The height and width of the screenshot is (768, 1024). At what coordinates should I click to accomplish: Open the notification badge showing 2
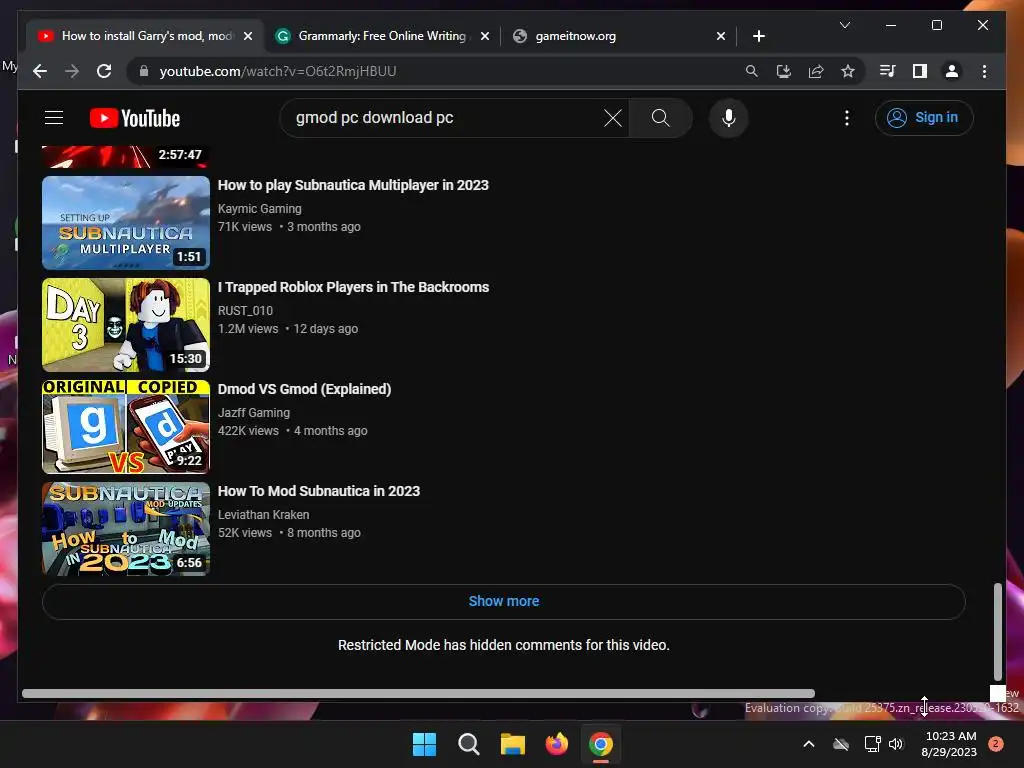coord(995,744)
